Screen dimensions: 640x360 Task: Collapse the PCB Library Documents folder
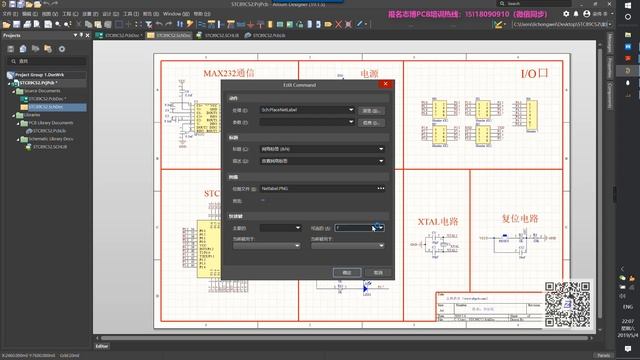coord(18,123)
